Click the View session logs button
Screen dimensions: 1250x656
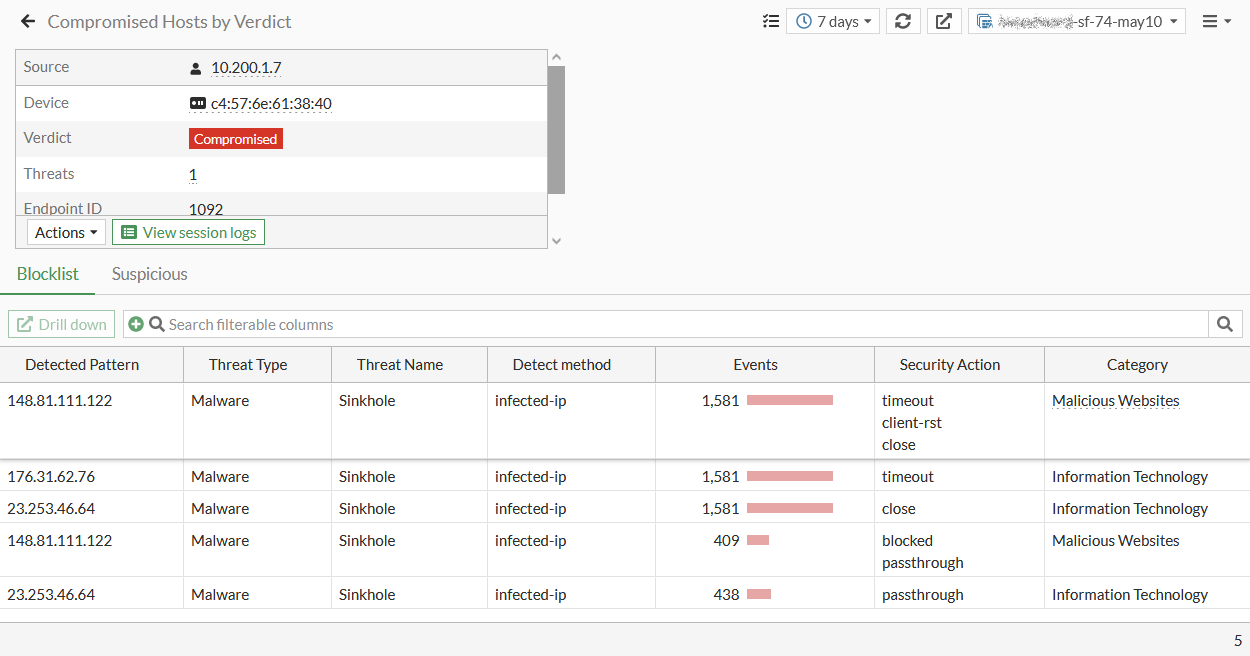188,232
